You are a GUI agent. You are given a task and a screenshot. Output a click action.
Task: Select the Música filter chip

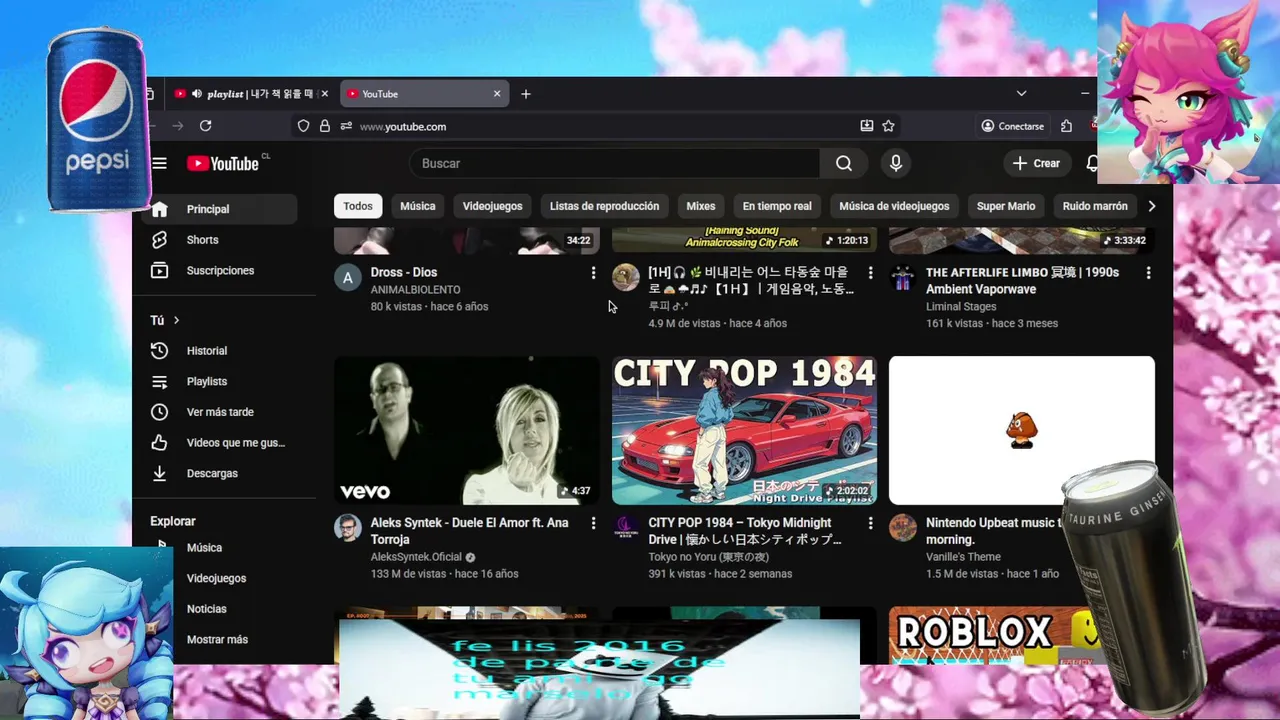(418, 206)
